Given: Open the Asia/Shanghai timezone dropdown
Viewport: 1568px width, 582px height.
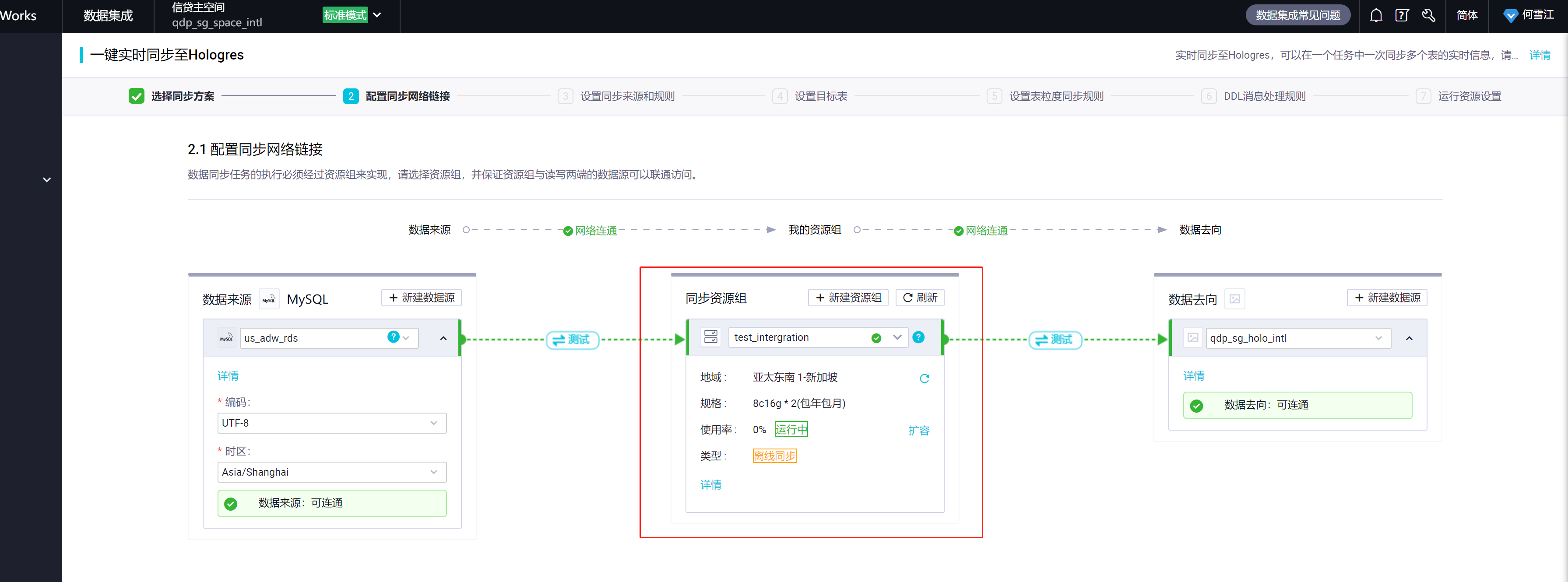Looking at the screenshot, I should pos(332,472).
